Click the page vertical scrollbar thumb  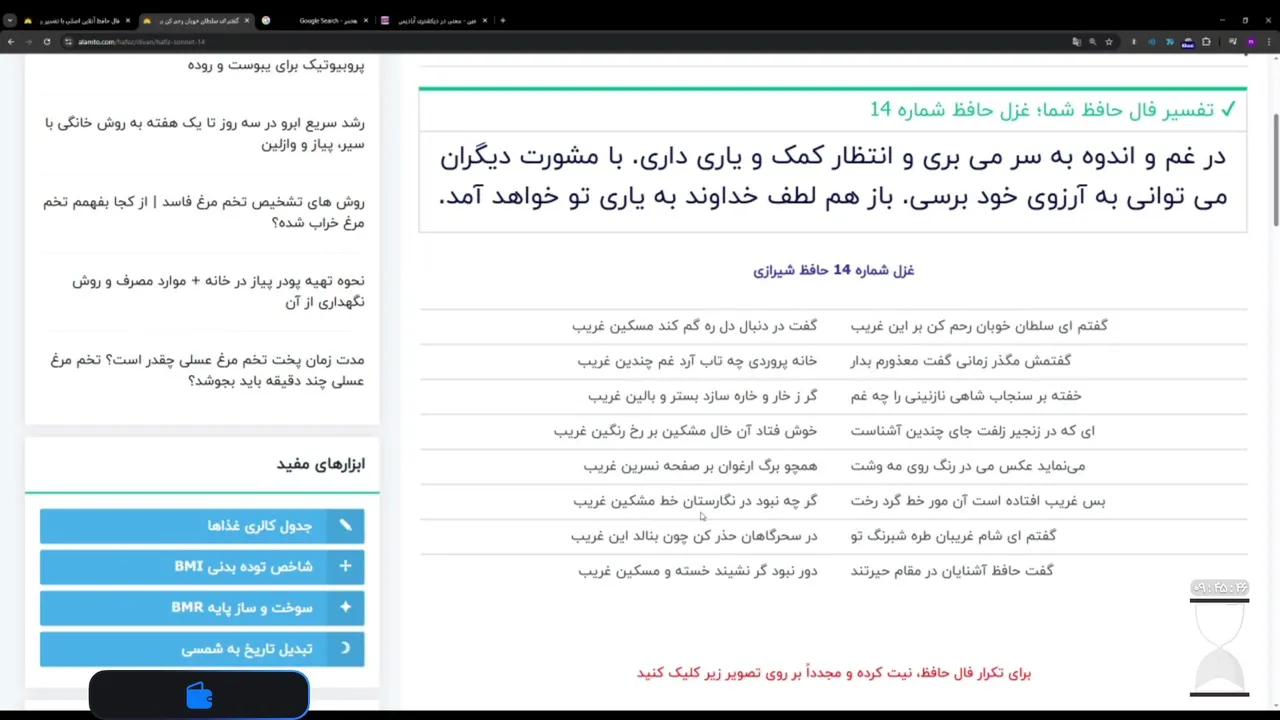1275,170
